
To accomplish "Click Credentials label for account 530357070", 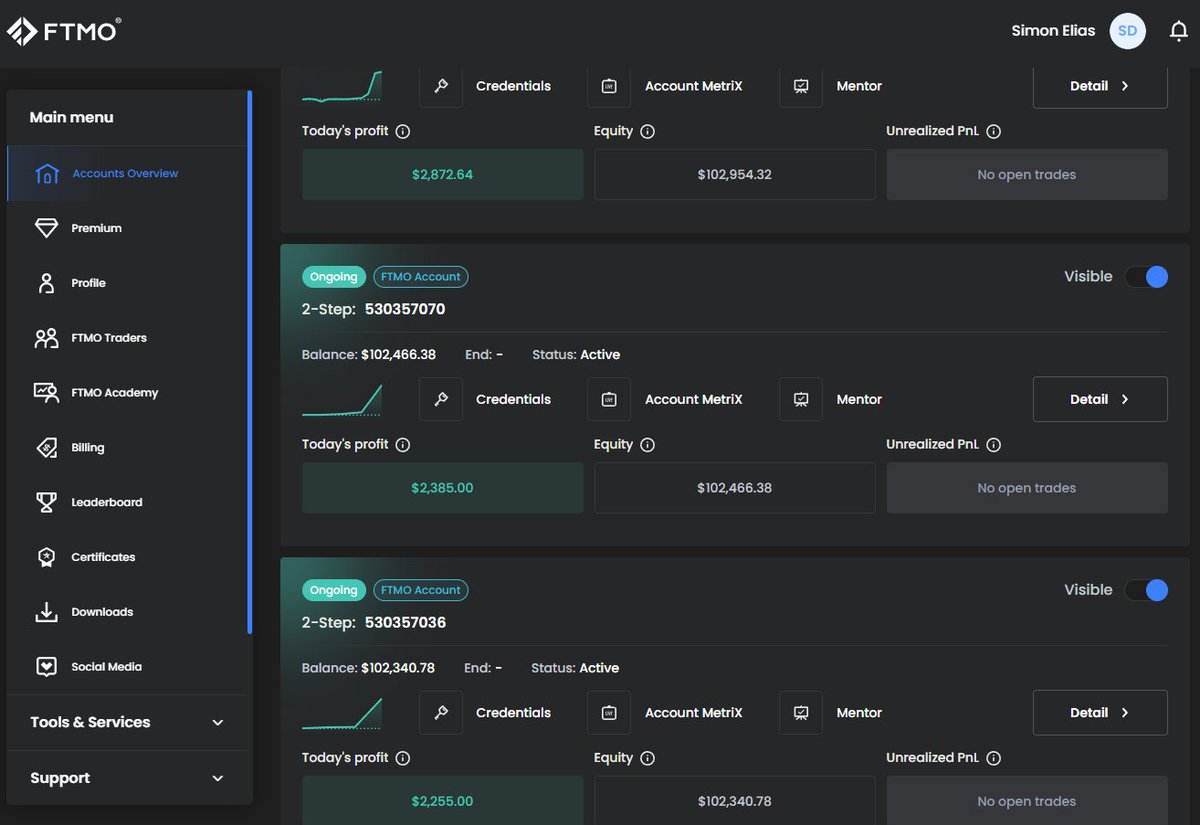I will click(x=513, y=399).
